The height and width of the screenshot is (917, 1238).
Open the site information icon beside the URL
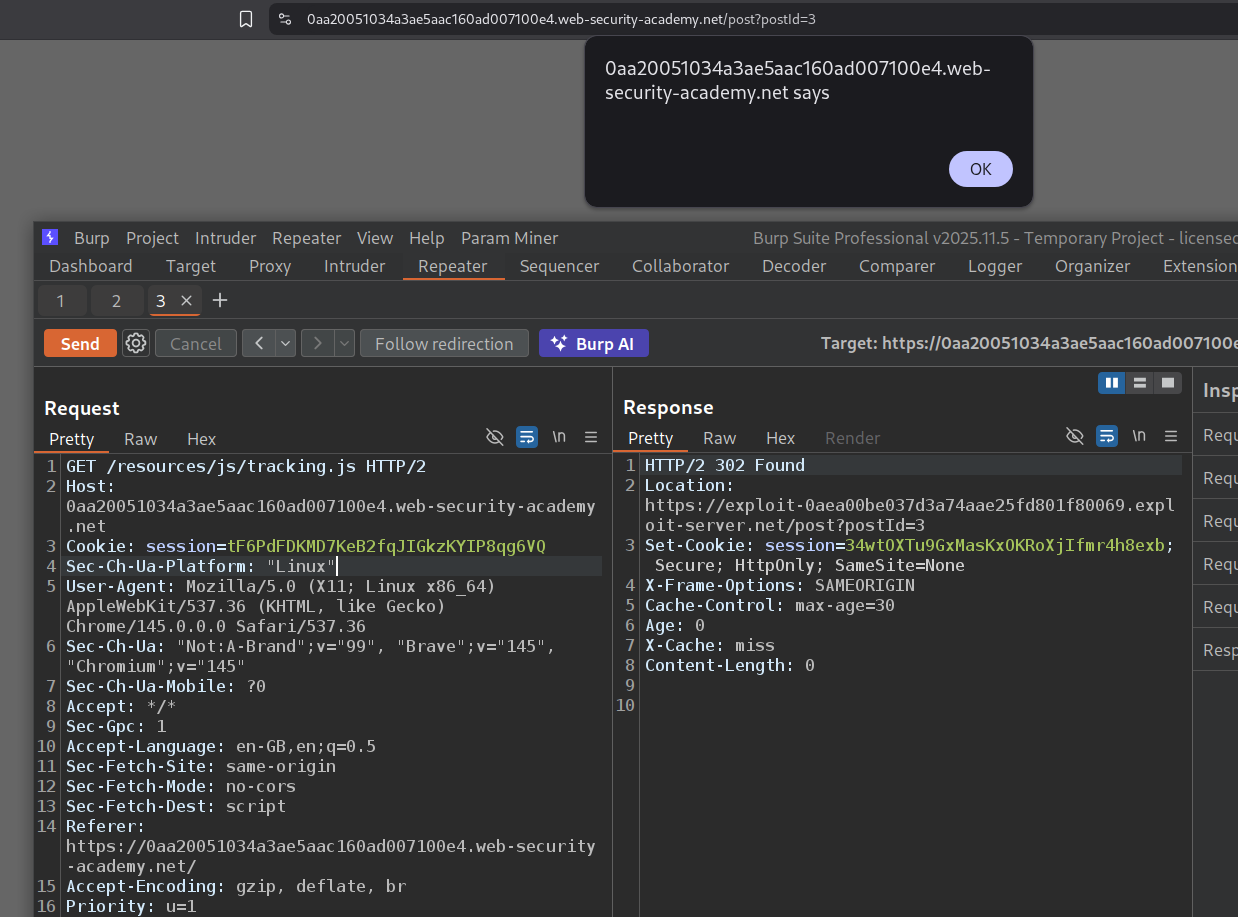coord(285,19)
